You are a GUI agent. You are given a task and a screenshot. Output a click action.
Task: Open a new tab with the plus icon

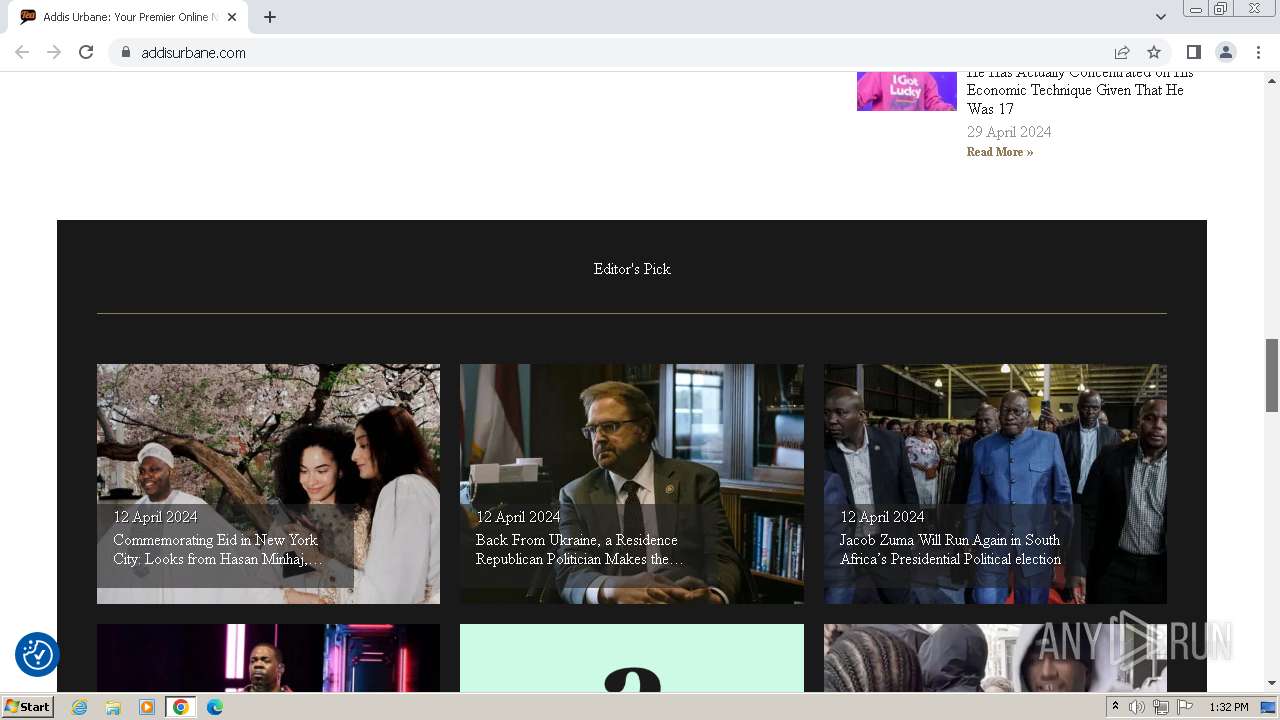click(x=270, y=17)
